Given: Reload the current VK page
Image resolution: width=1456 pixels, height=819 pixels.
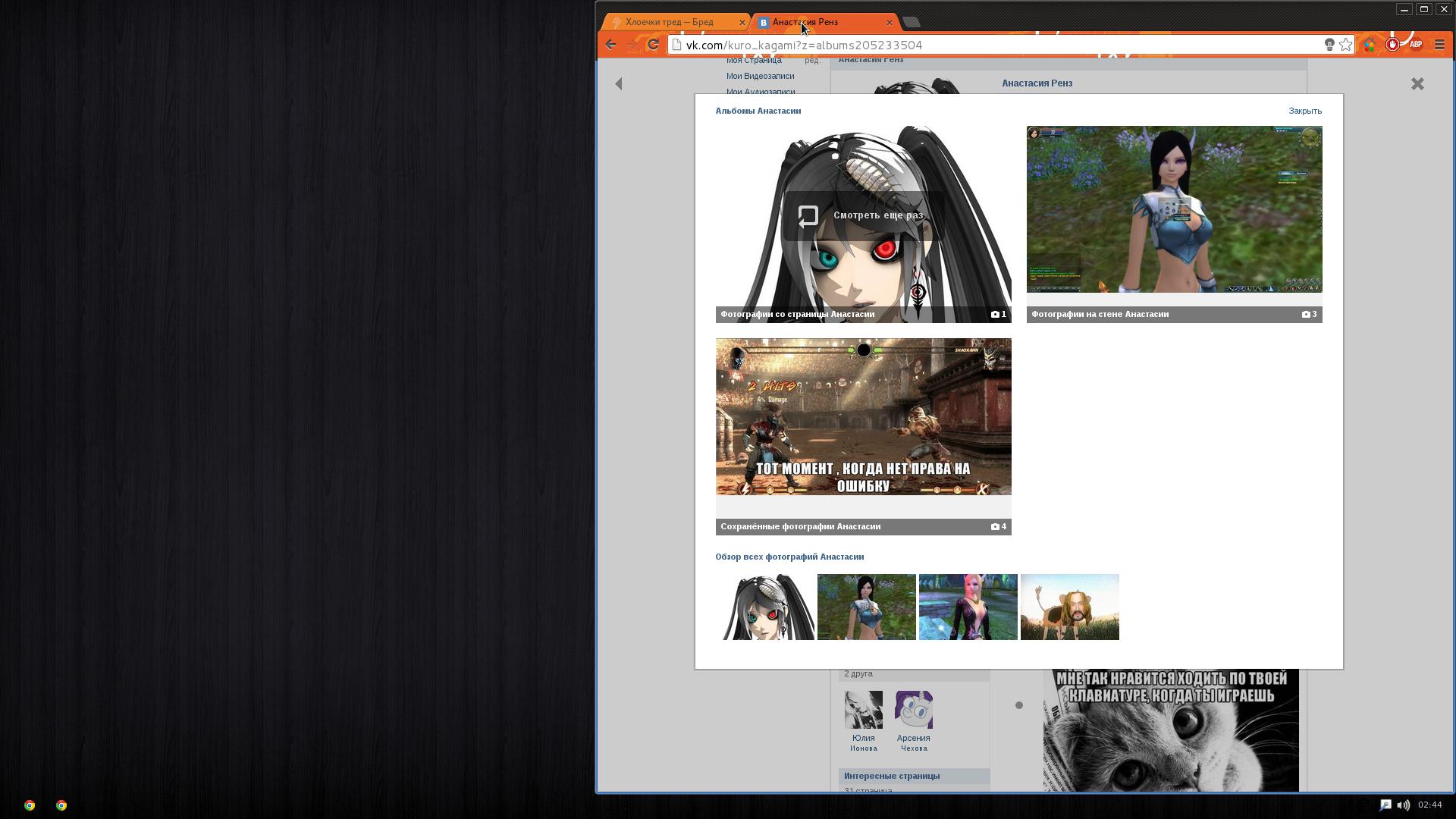Looking at the screenshot, I should 653,45.
